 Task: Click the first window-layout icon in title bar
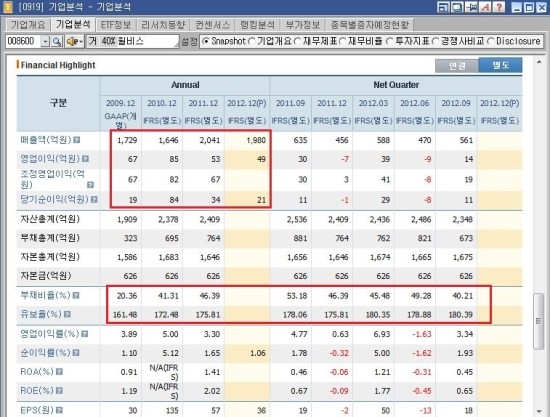pos(443,7)
